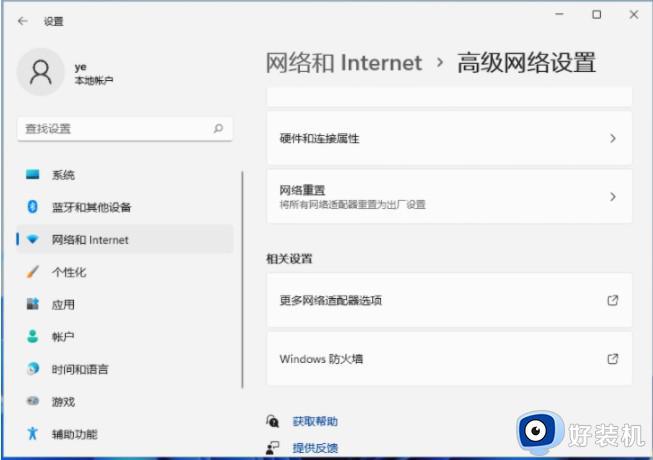Viewport: 653px width, 460px height.
Task: Open 时间和语言 settings category
Action: click(x=125, y=369)
